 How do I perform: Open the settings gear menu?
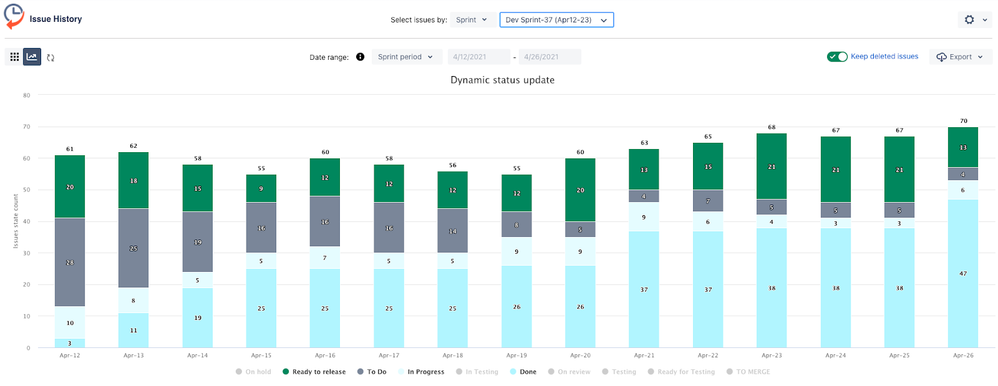974,20
